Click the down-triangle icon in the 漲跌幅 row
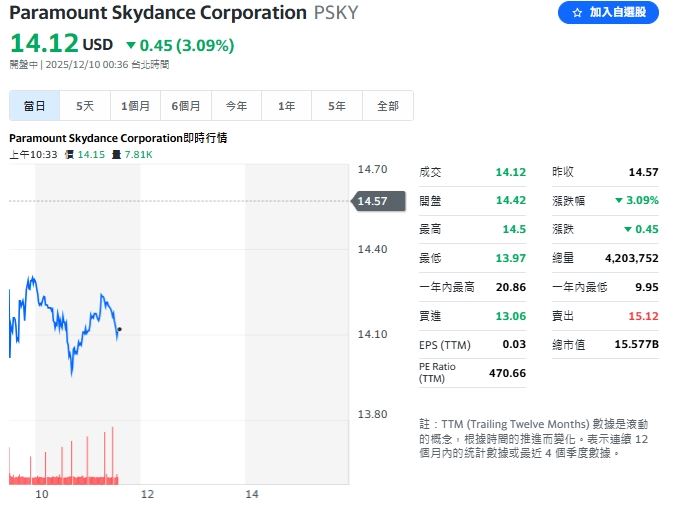The height and width of the screenshot is (510, 673). (x=619, y=201)
